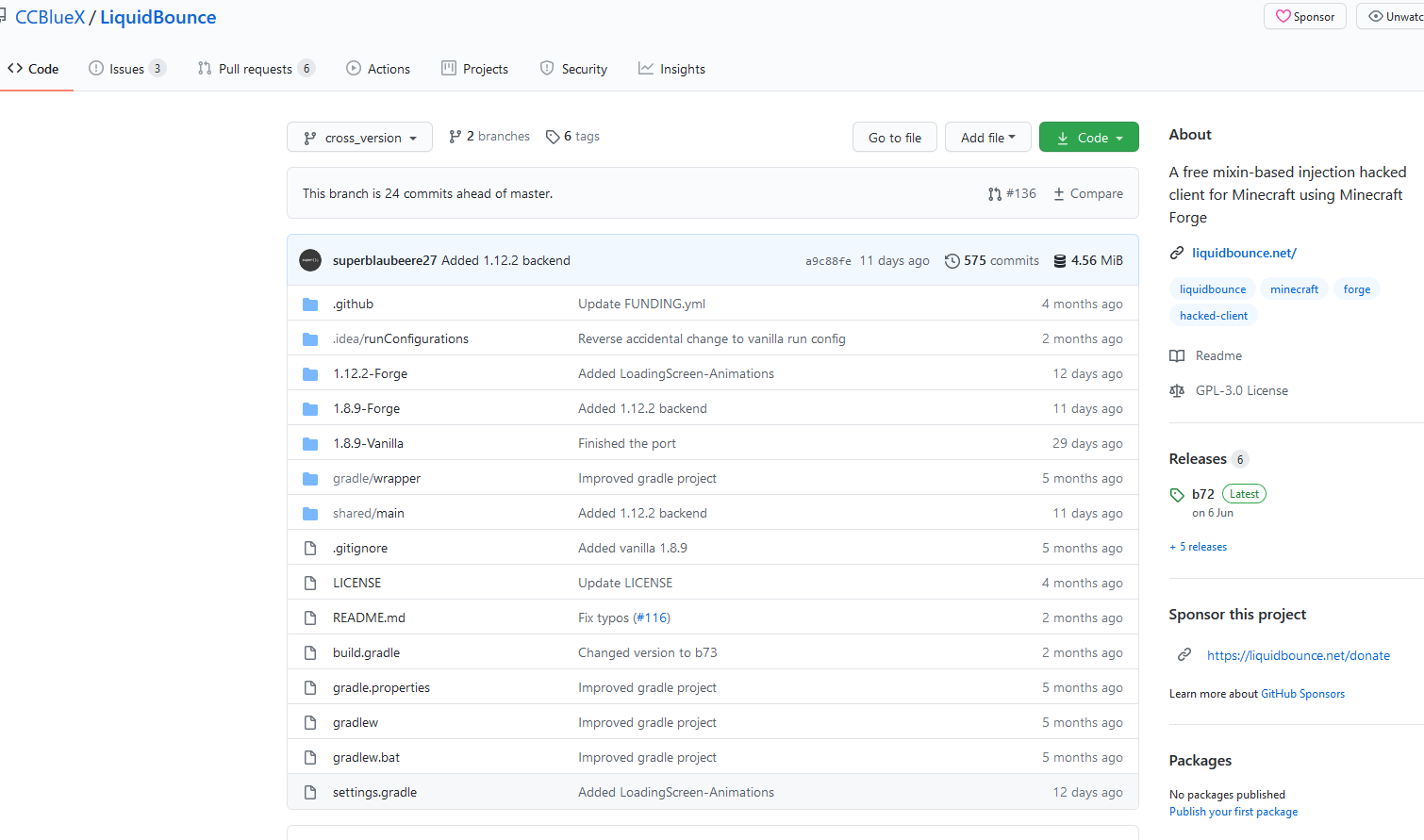
Task: Open the Security tab
Action: (x=573, y=69)
